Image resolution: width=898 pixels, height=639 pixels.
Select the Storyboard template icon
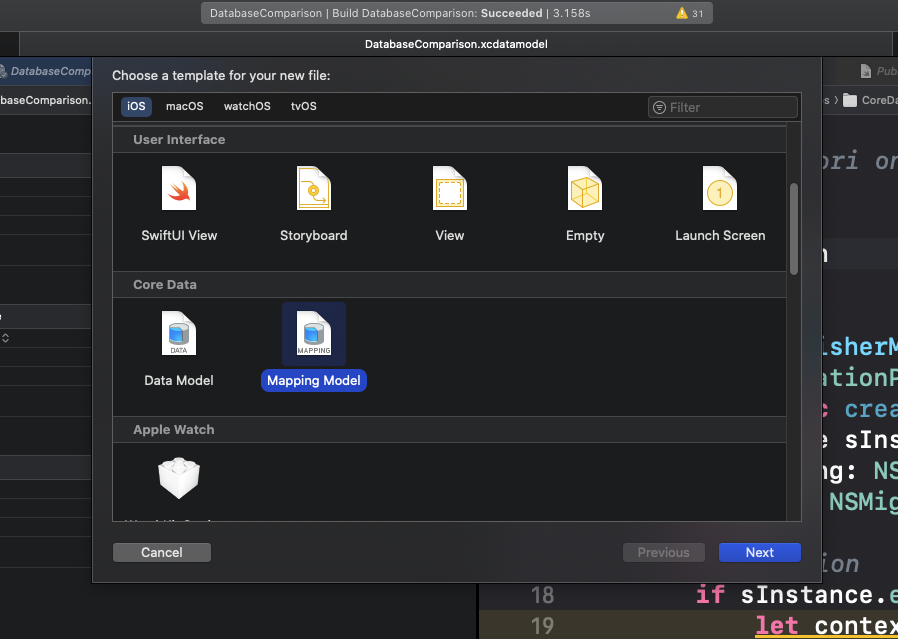313,188
